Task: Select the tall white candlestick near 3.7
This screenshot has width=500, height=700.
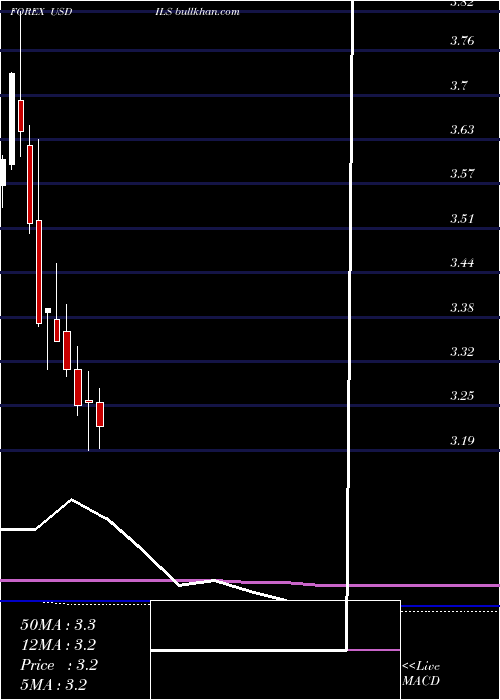Action: [x=12, y=119]
